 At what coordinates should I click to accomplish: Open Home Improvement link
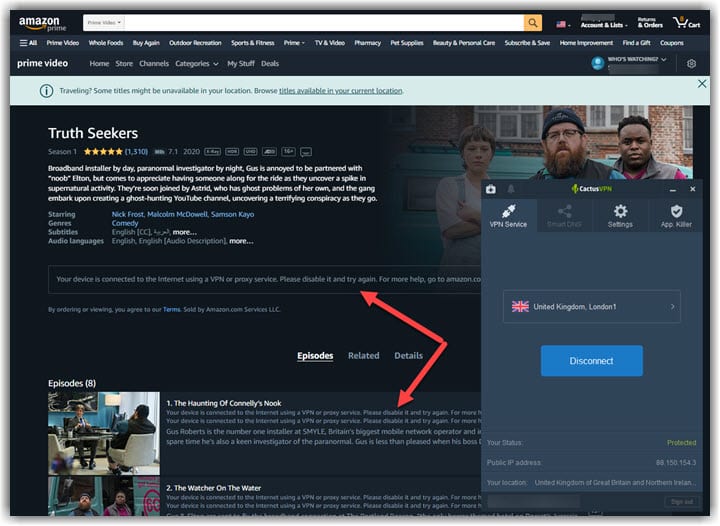point(586,43)
